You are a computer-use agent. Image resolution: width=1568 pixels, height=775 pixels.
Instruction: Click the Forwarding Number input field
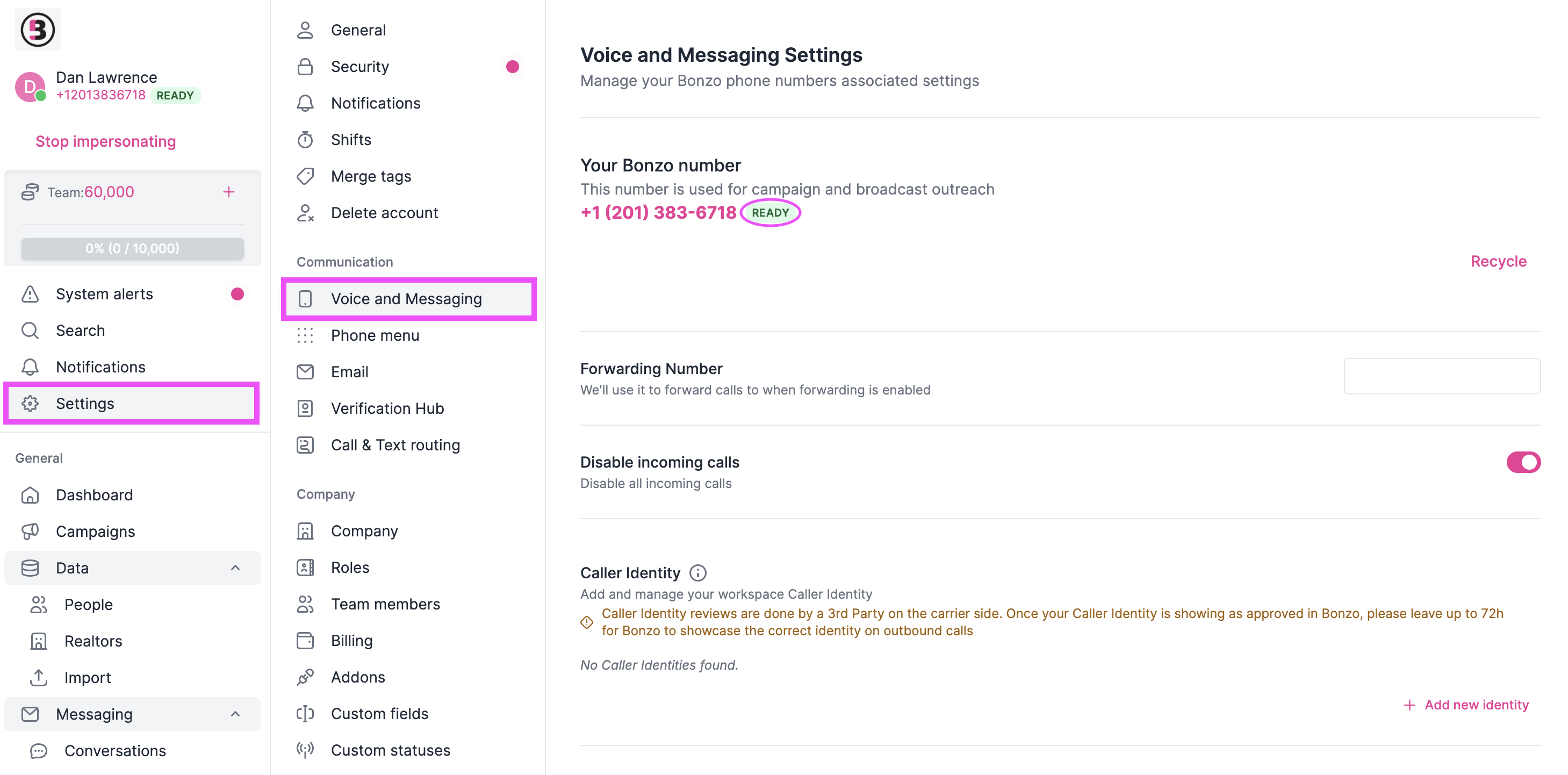pyautogui.click(x=1441, y=376)
